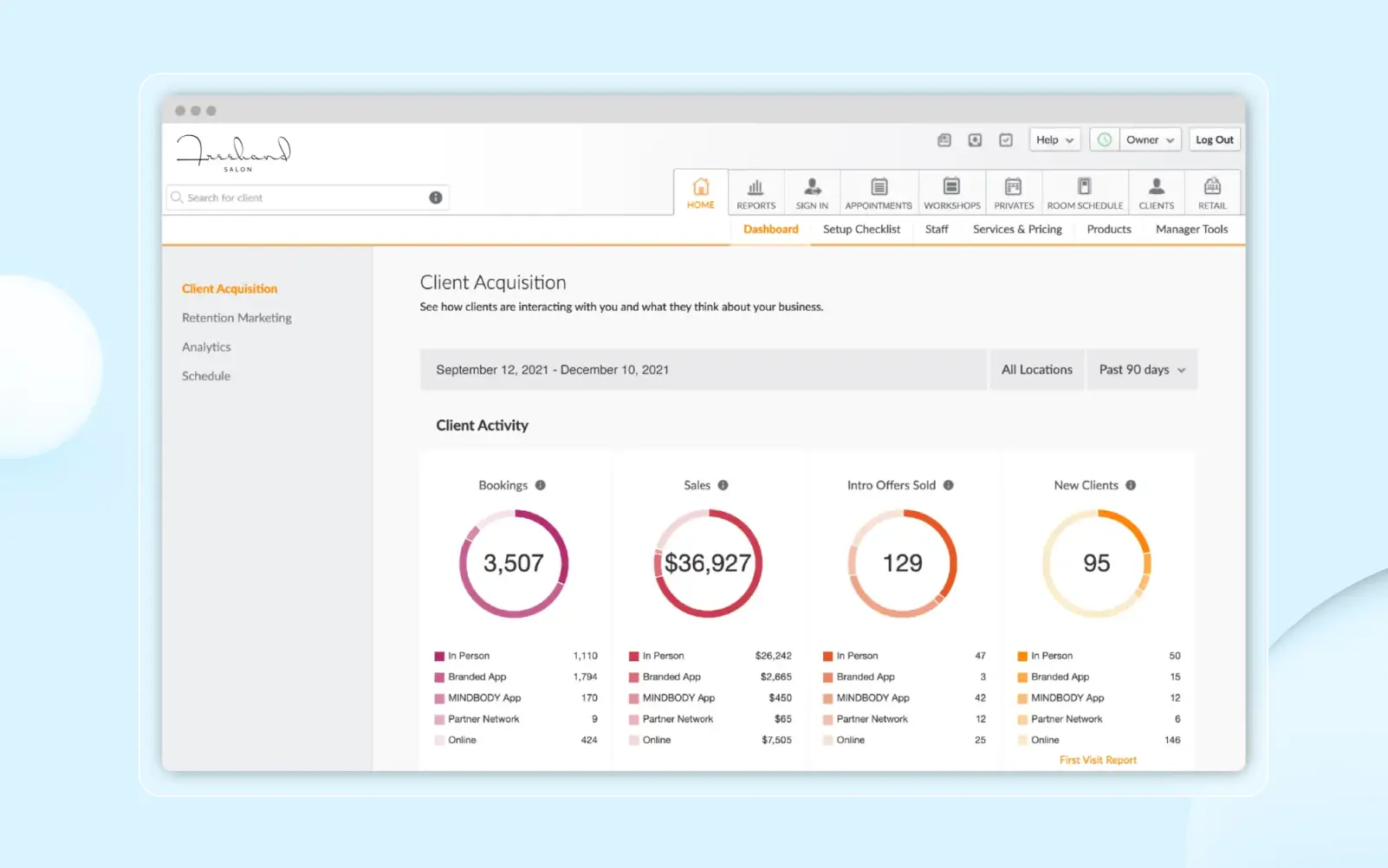Open the Privates calendar icon
Image resolution: width=1388 pixels, height=868 pixels.
[x=1013, y=186]
